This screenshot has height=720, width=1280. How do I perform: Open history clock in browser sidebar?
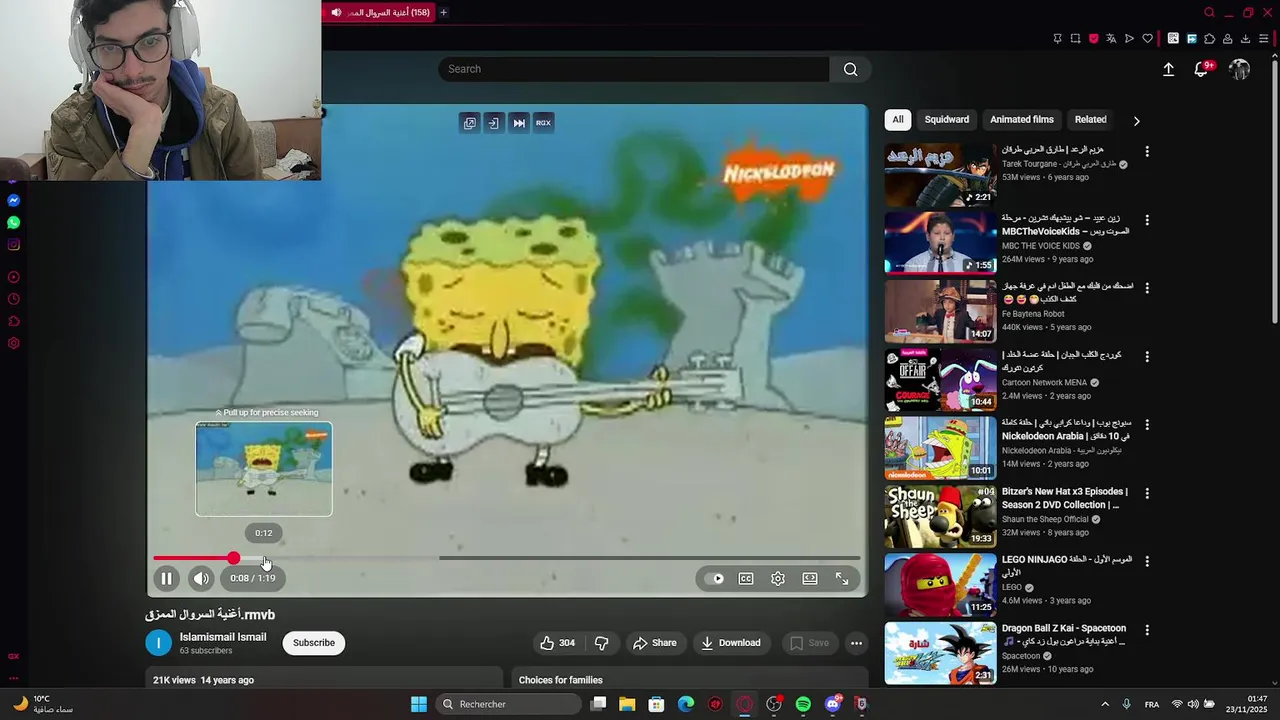pyautogui.click(x=13, y=299)
